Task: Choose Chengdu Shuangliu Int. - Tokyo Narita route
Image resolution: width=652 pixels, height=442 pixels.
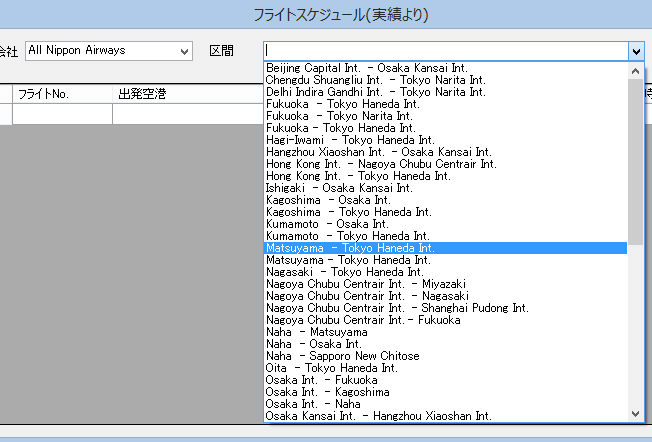Action: (376, 80)
